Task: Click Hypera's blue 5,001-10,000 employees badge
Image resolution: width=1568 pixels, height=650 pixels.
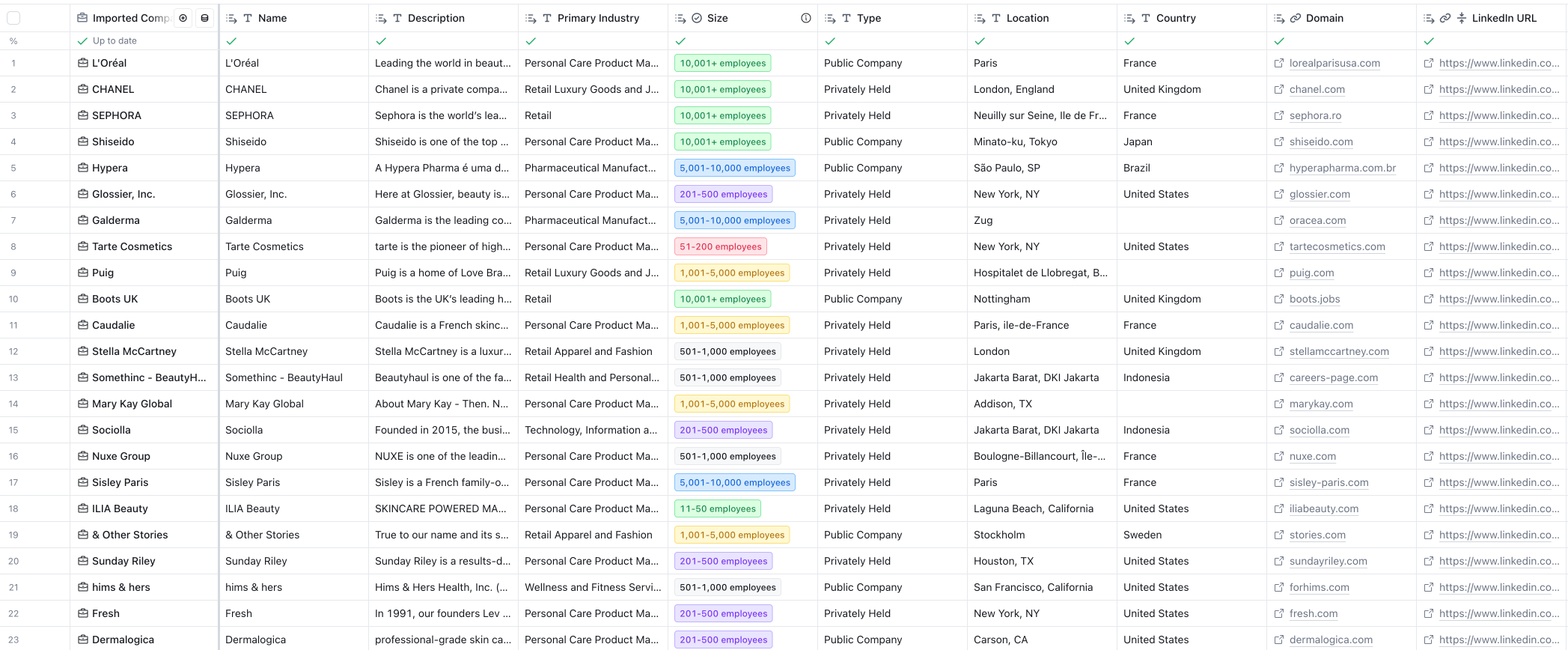Action: (x=735, y=168)
